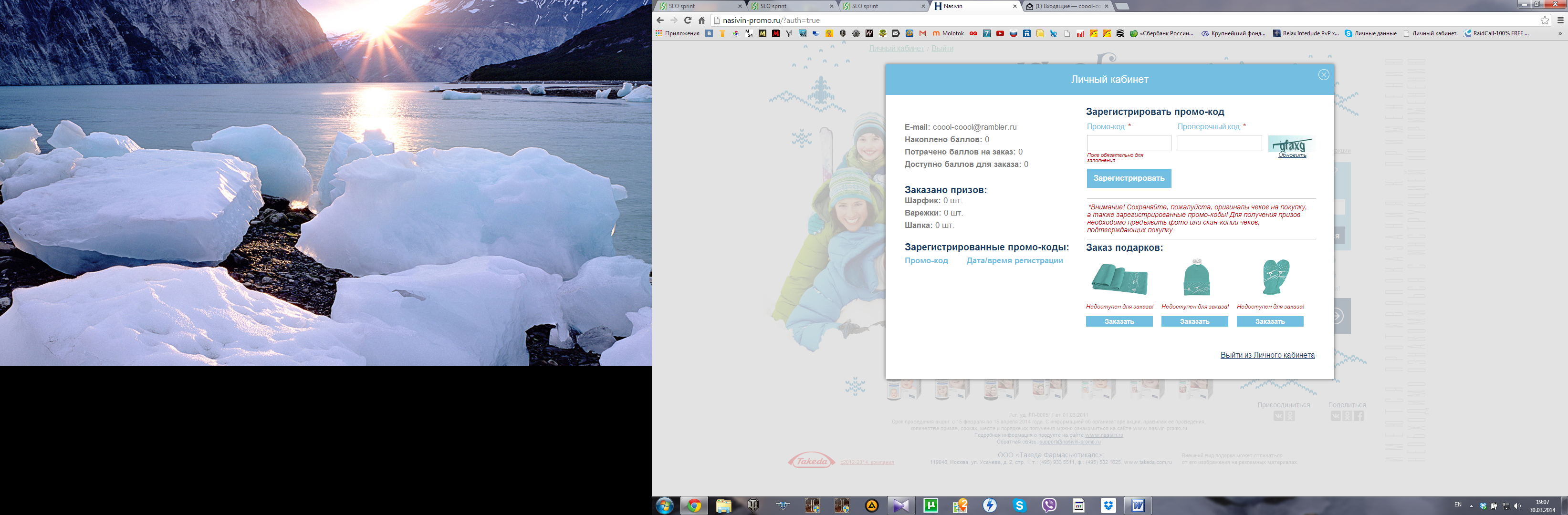
Task: Click the EN language indicator
Action: (1458, 505)
